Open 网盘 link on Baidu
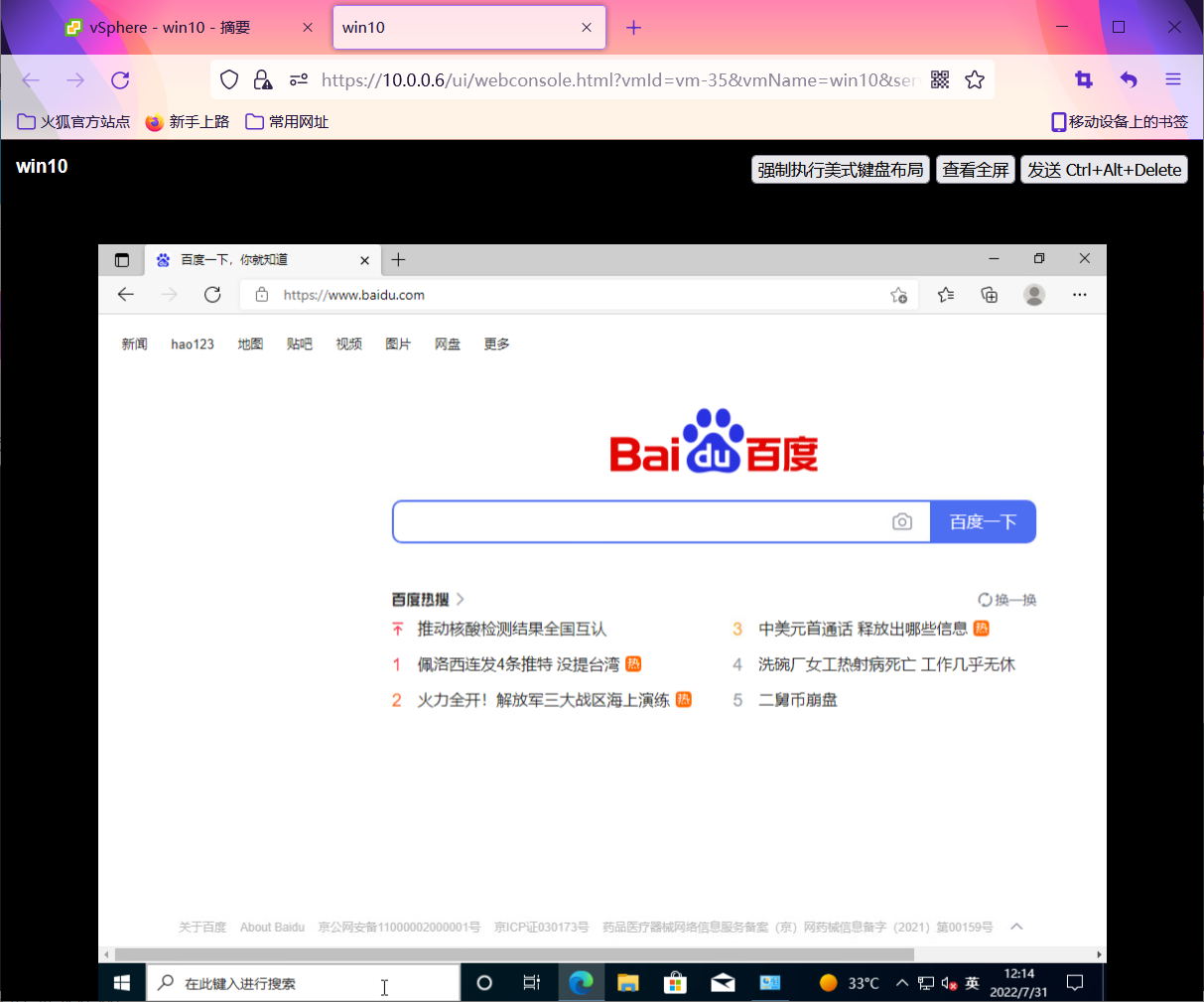This screenshot has height=1002, width=1204. pos(448,345)
